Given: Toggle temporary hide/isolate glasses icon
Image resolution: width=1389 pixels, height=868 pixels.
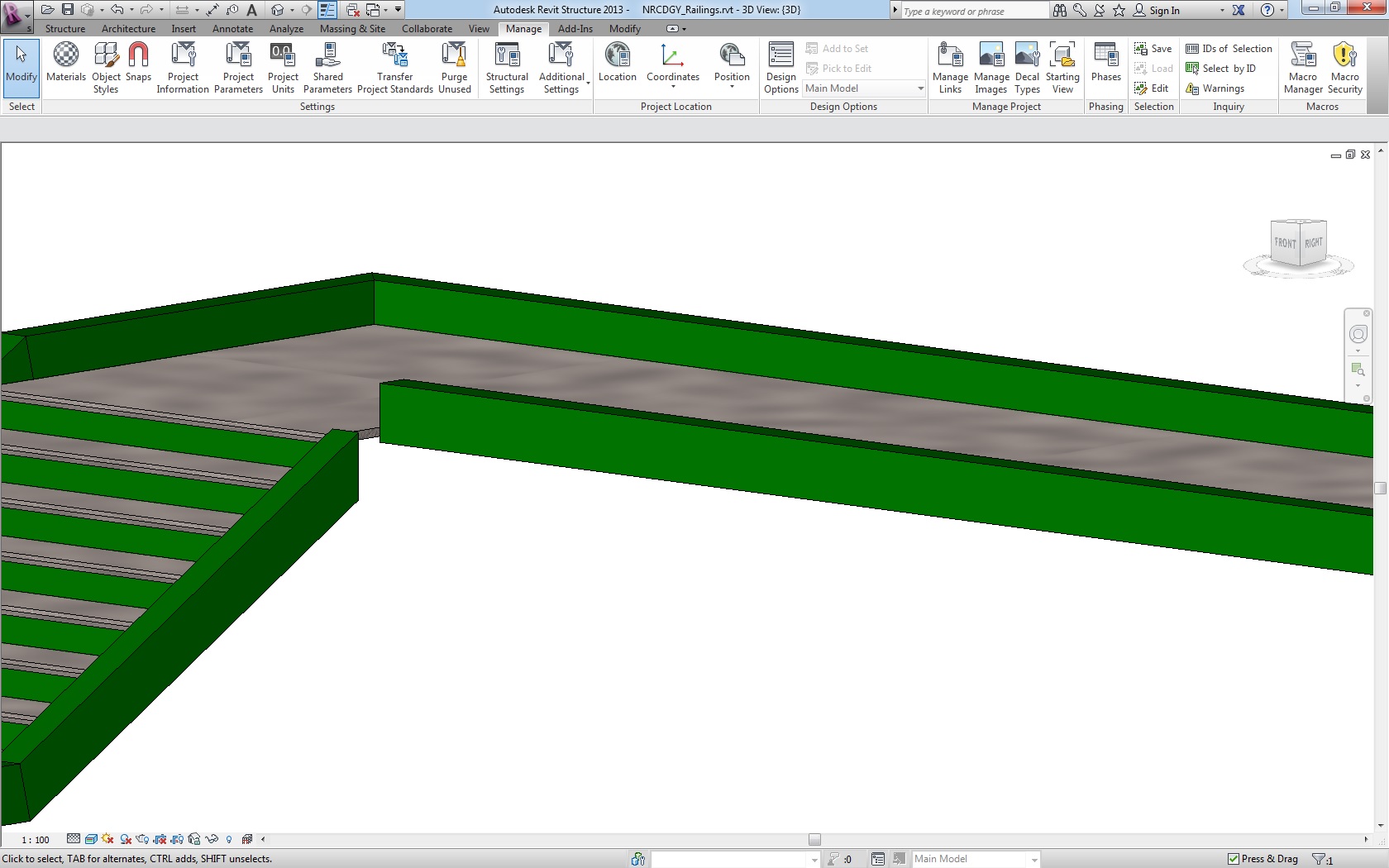Looking at the screenshot, I should click(x=212, y=839).
